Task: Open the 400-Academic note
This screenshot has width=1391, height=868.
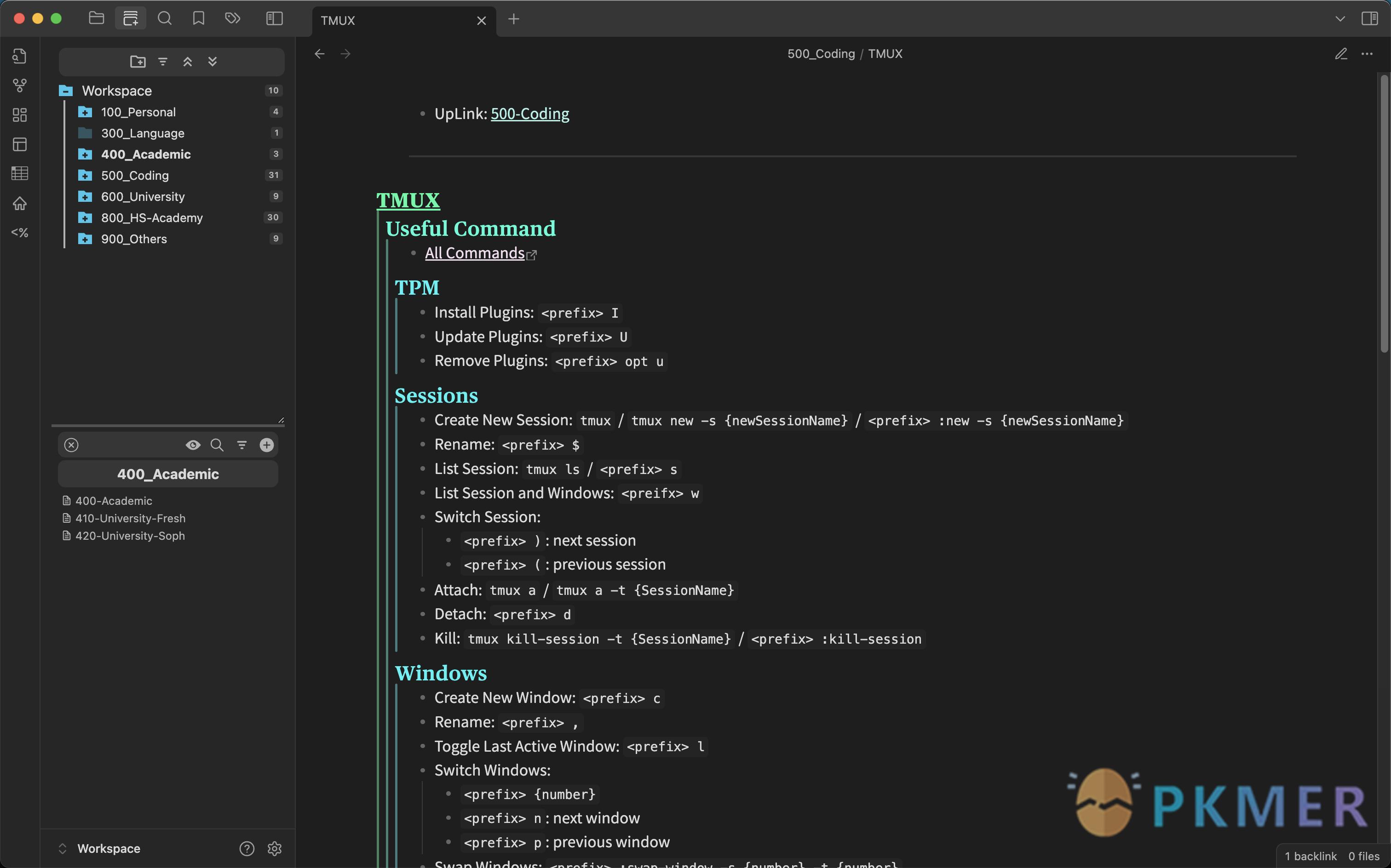Action: 114,501
